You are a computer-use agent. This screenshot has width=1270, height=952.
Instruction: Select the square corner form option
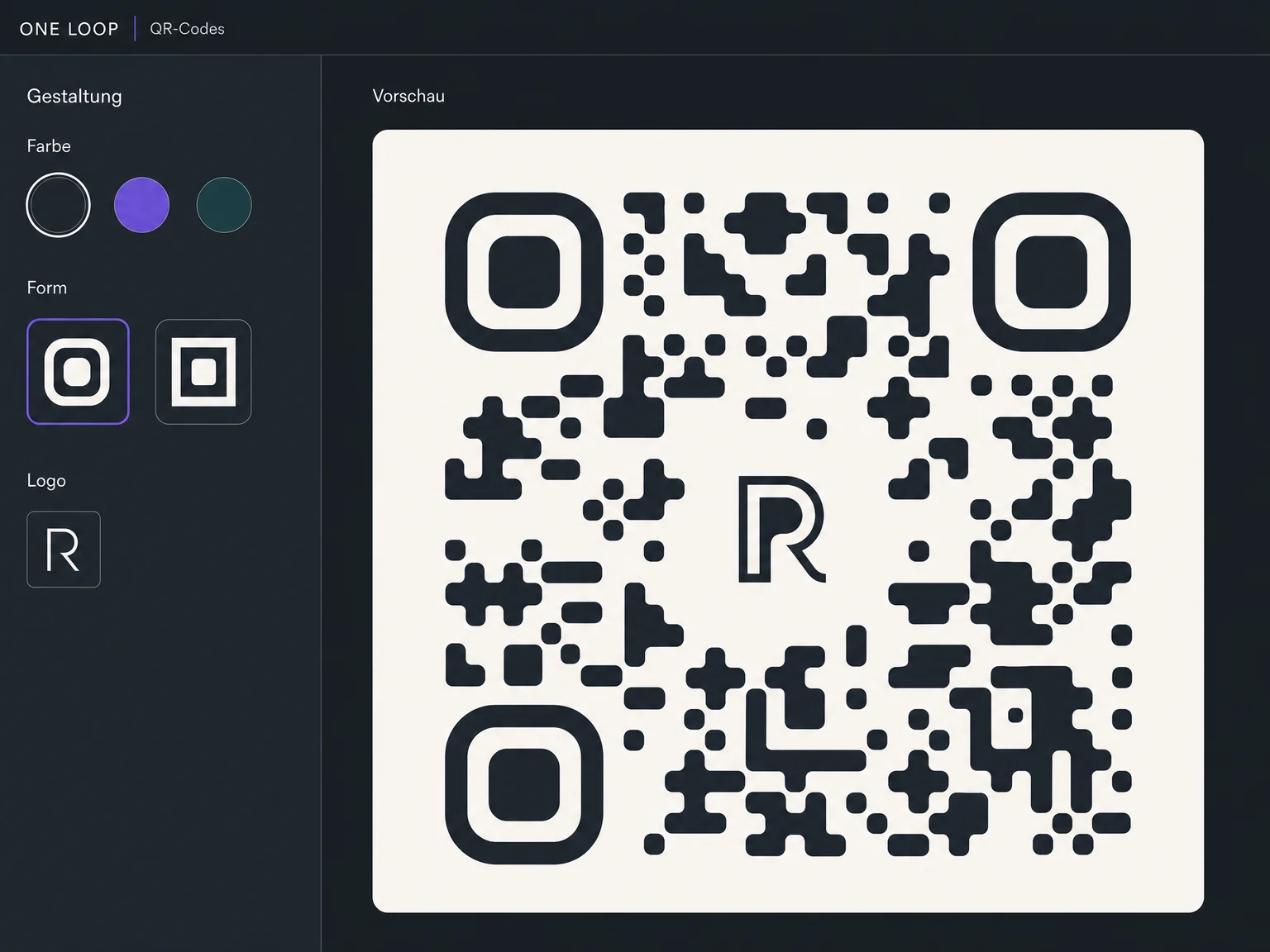(x=203, y=372)
